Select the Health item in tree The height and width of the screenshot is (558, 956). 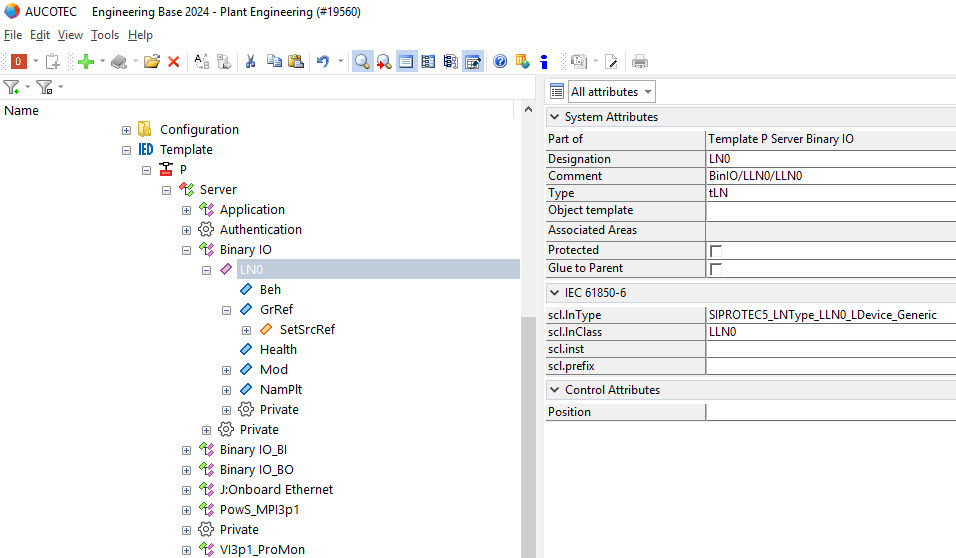coord(278,350)
